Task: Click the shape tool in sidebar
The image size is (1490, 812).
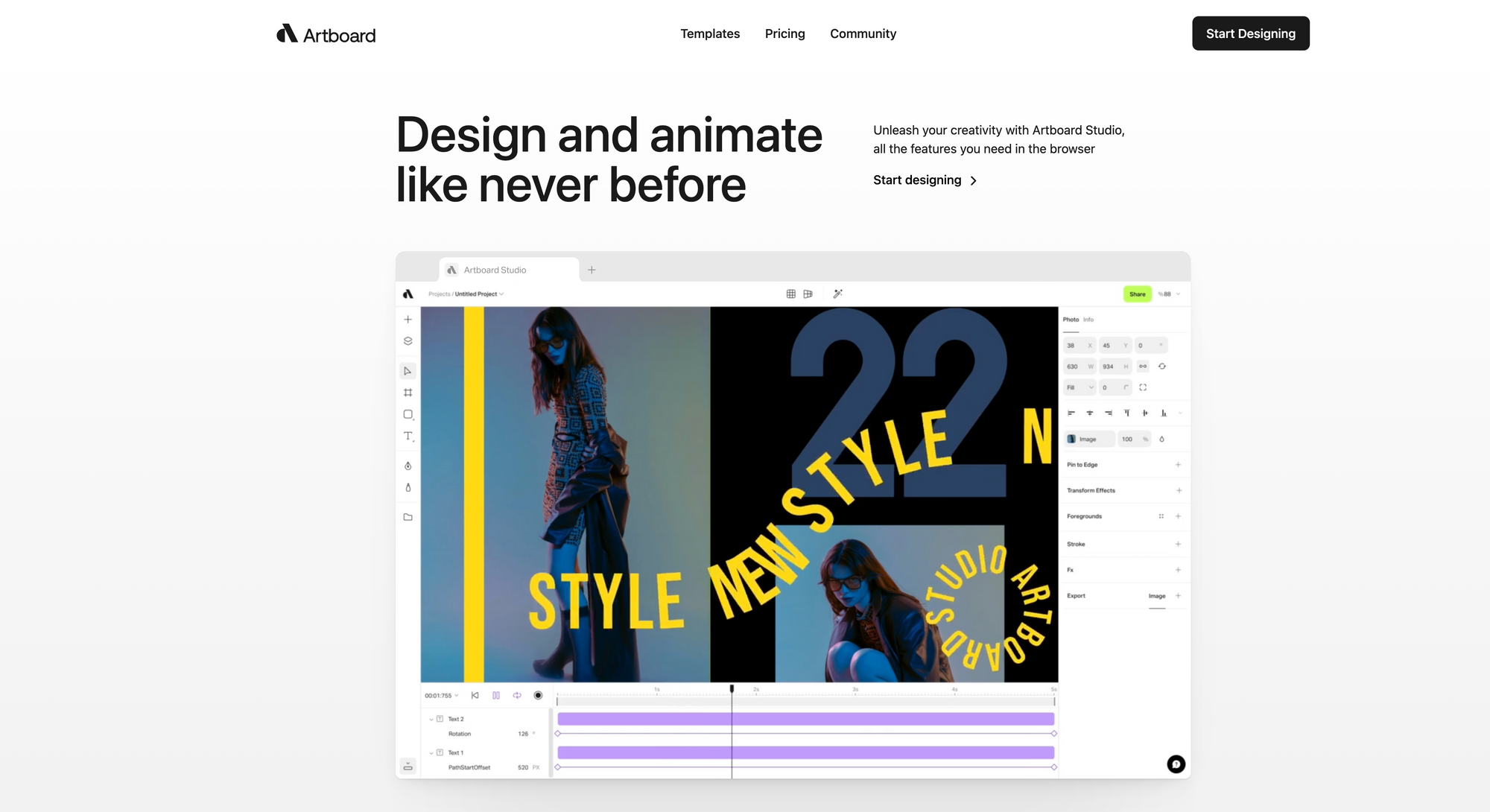Action: coord(408,415)
